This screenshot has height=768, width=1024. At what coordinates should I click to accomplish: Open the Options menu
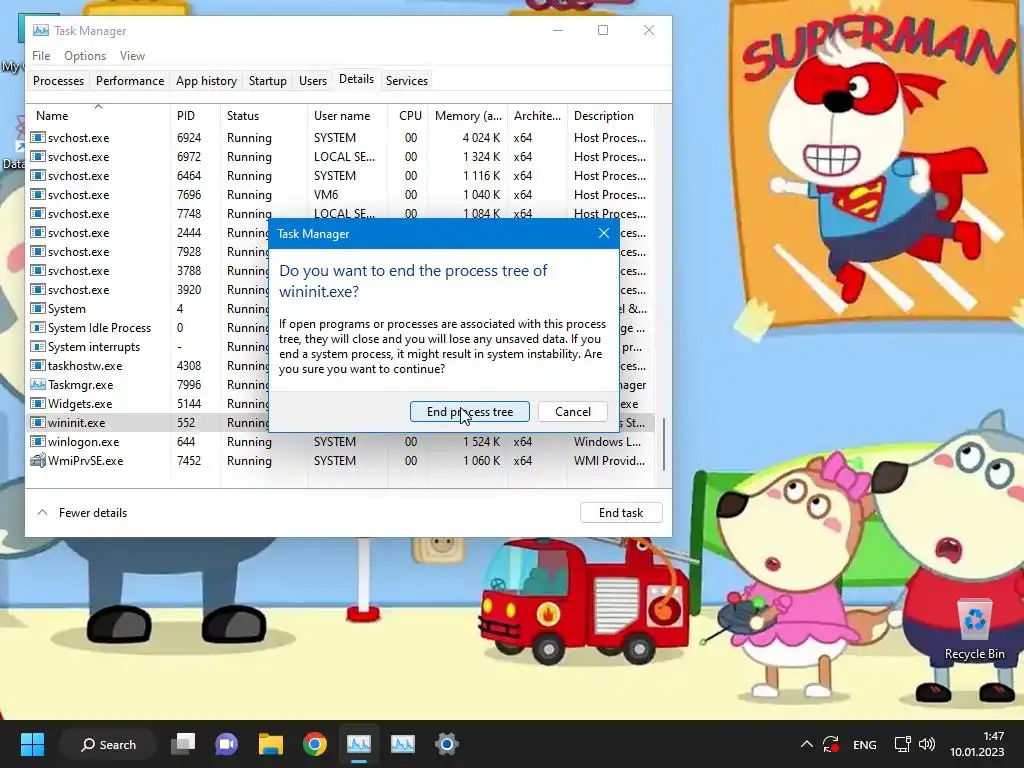coord(85,56)
